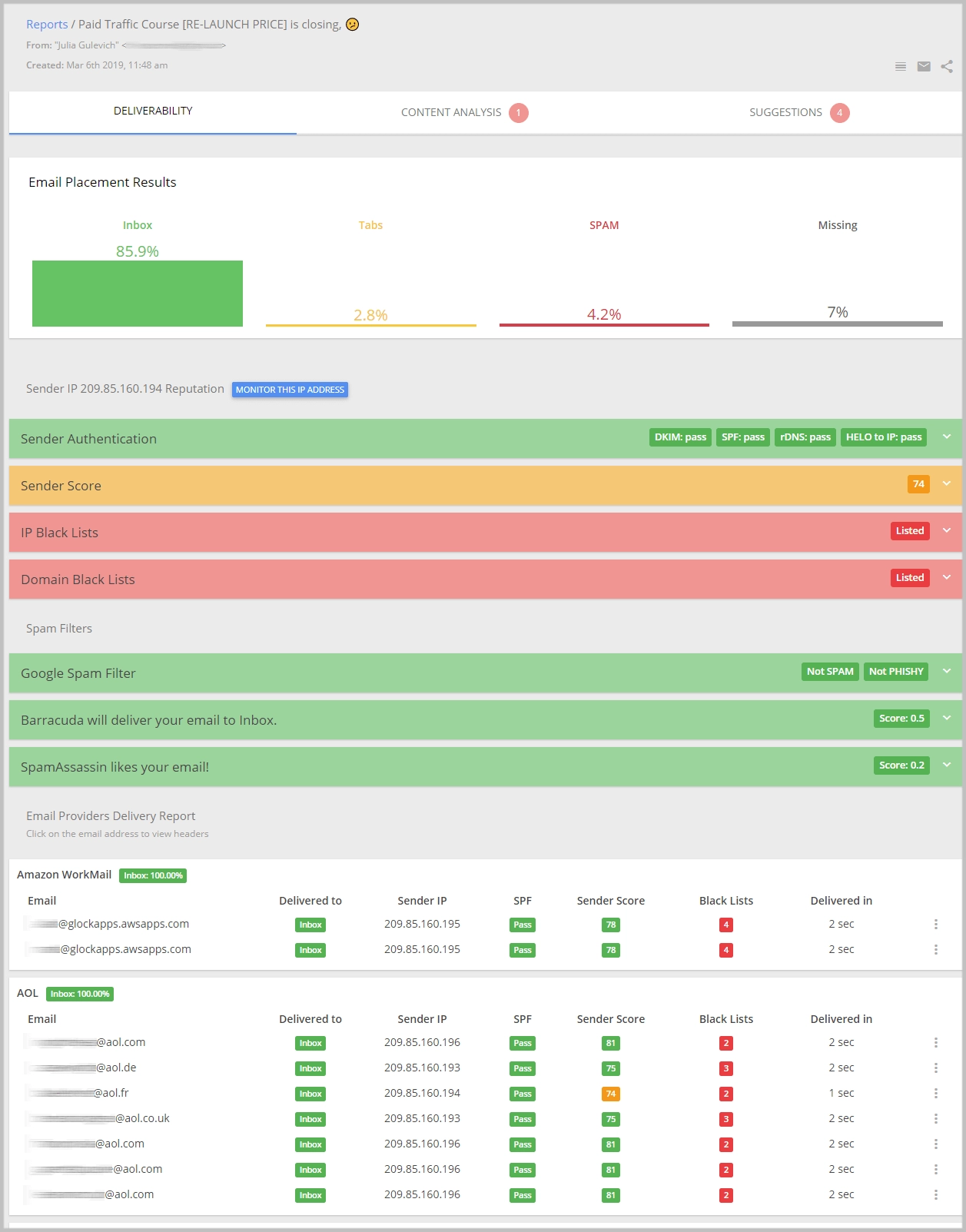Image resolution: width=966 pixels, height=1232 pixels.
Task: Click the lines list icon in header
Action: (x=901, y=67)
